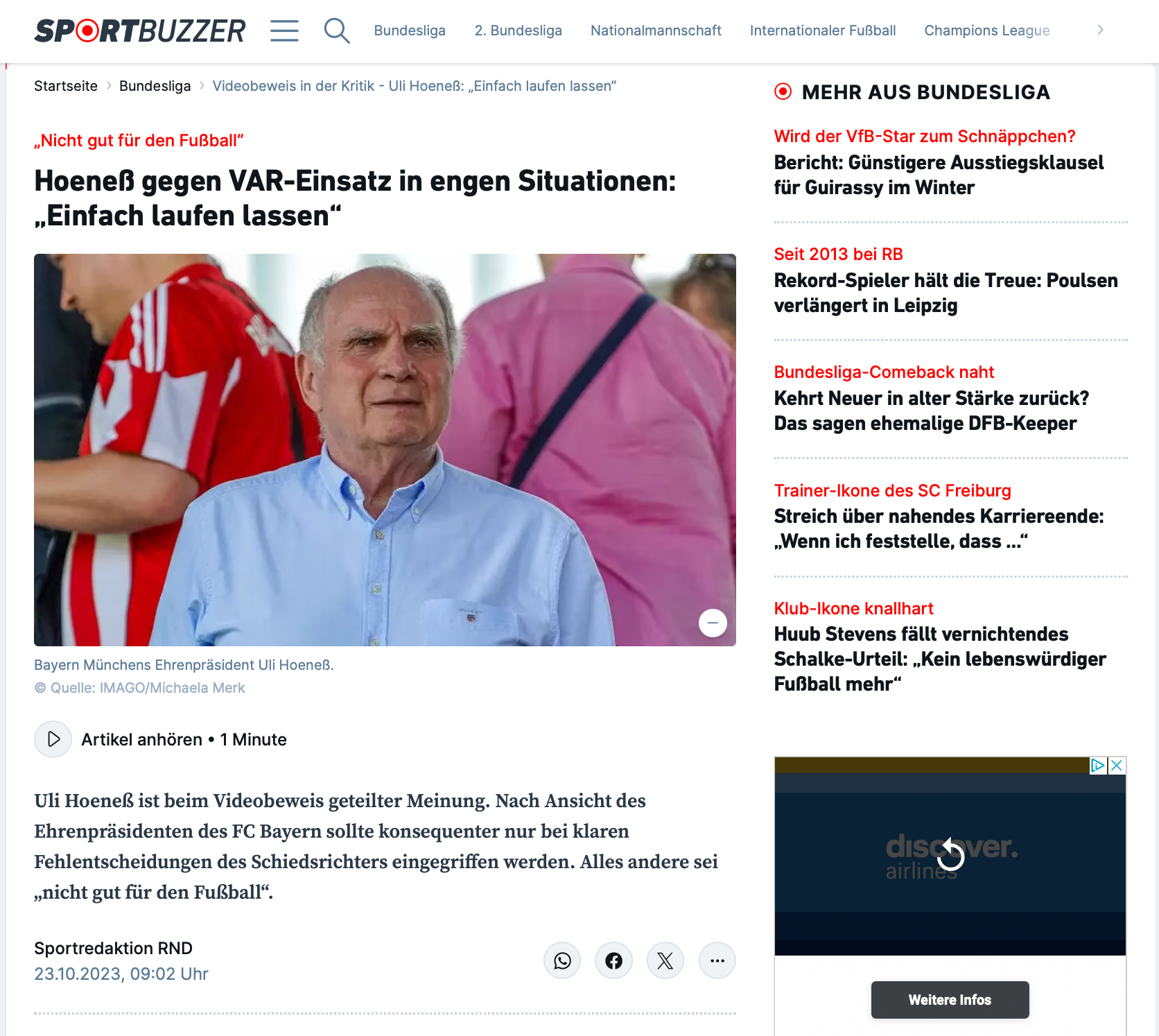Go to the Sportbuzzer logo homepage
The image size is (1159, 1036).
pos(140,31)
